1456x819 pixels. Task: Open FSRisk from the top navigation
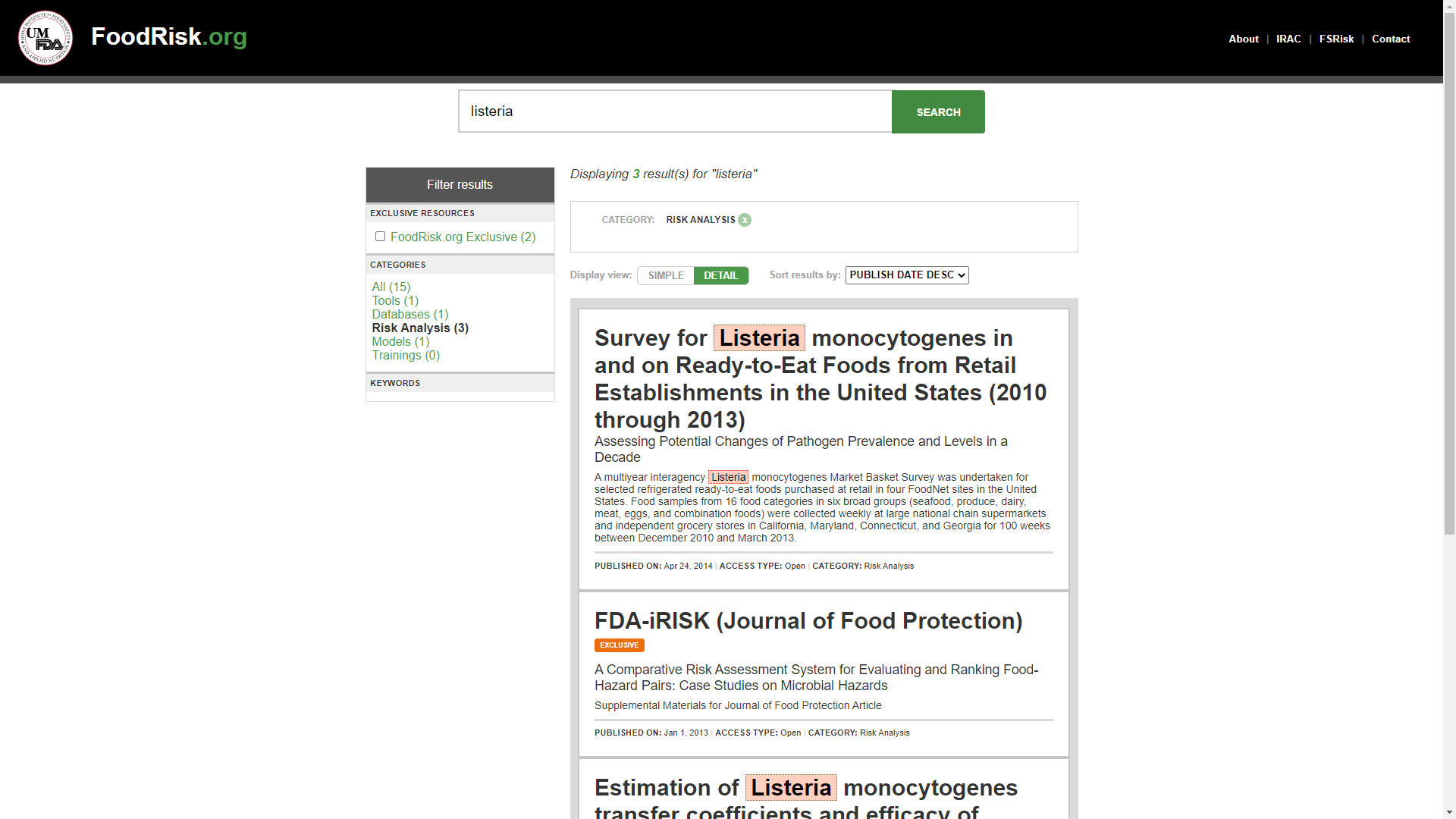(1335, 39)
